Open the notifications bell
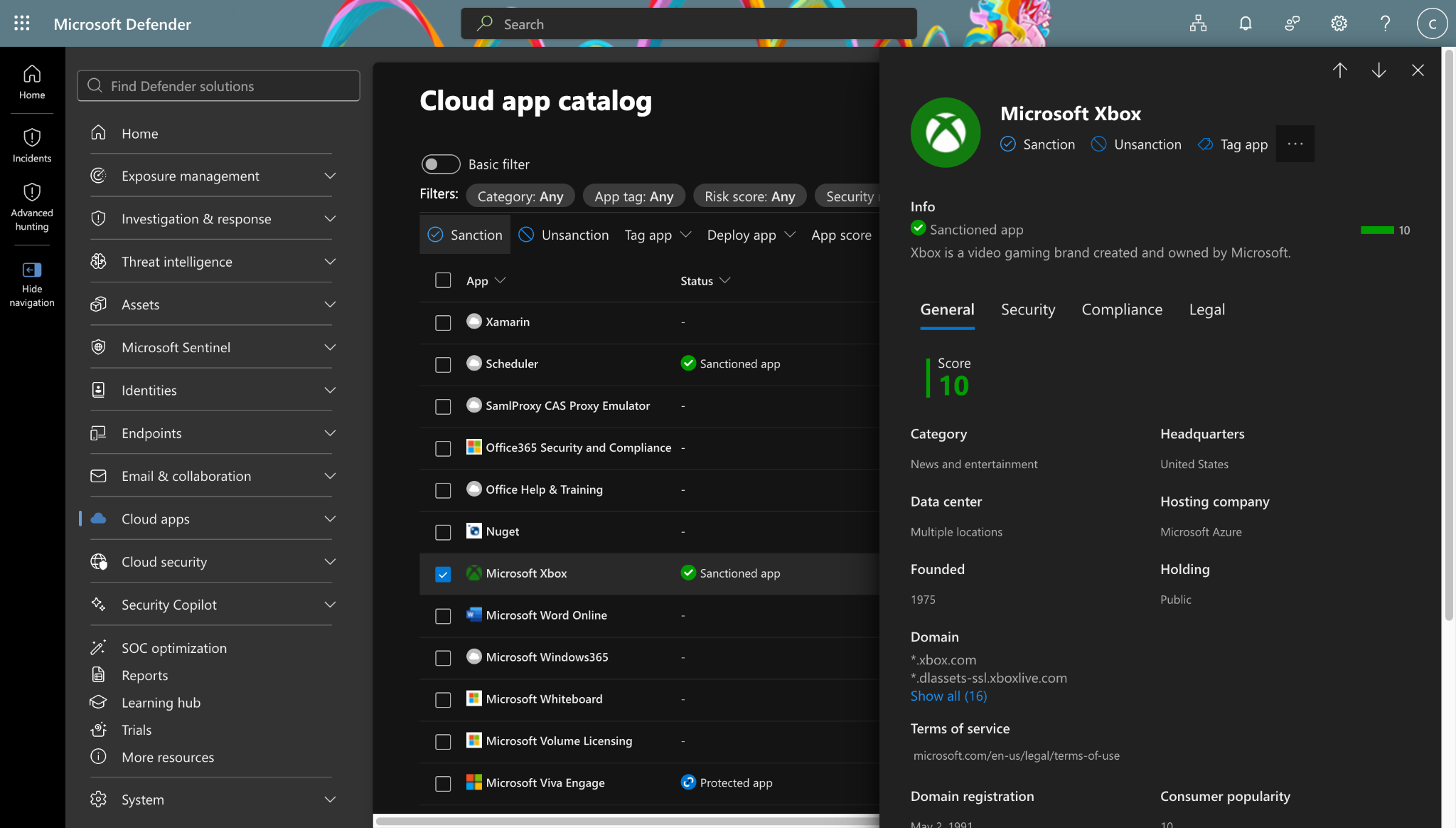Screen dimensions: 1456x828 [1245, 23]
